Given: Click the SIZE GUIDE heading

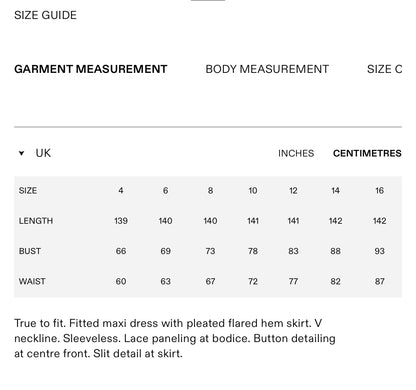Looking at the screenshot, I should click(x=45, y=15).
